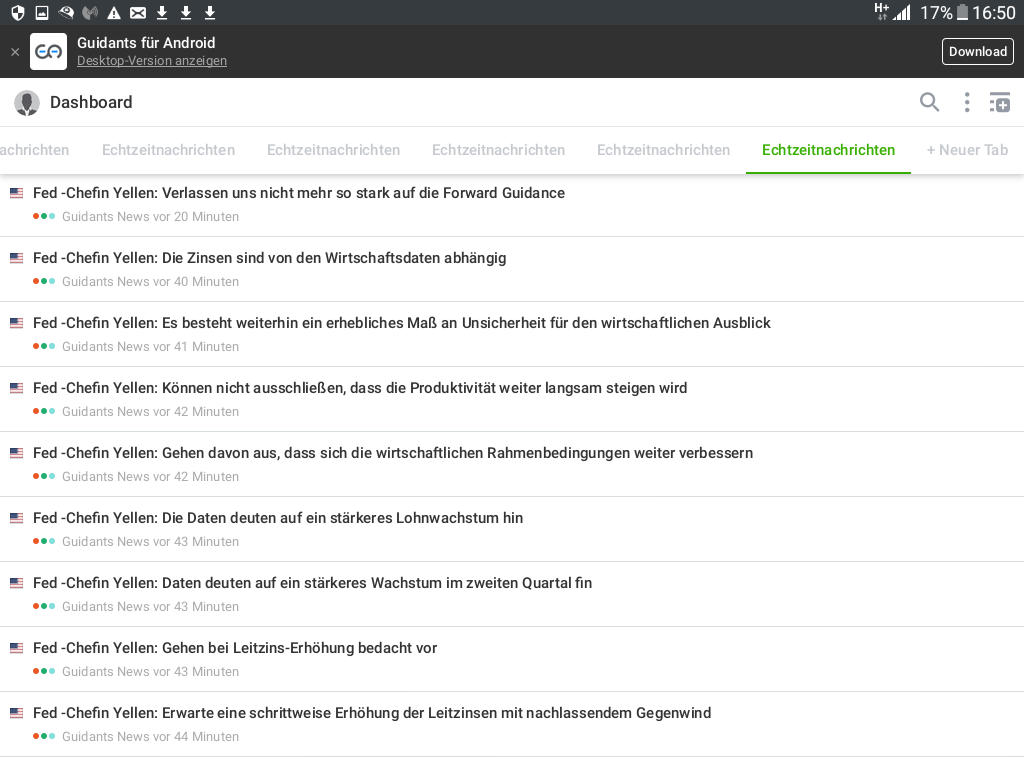Screen dimensions: 1024x768
Task: Open news about Zinsen and Wirtschaftsdaten
Action: tap(270, 258)
